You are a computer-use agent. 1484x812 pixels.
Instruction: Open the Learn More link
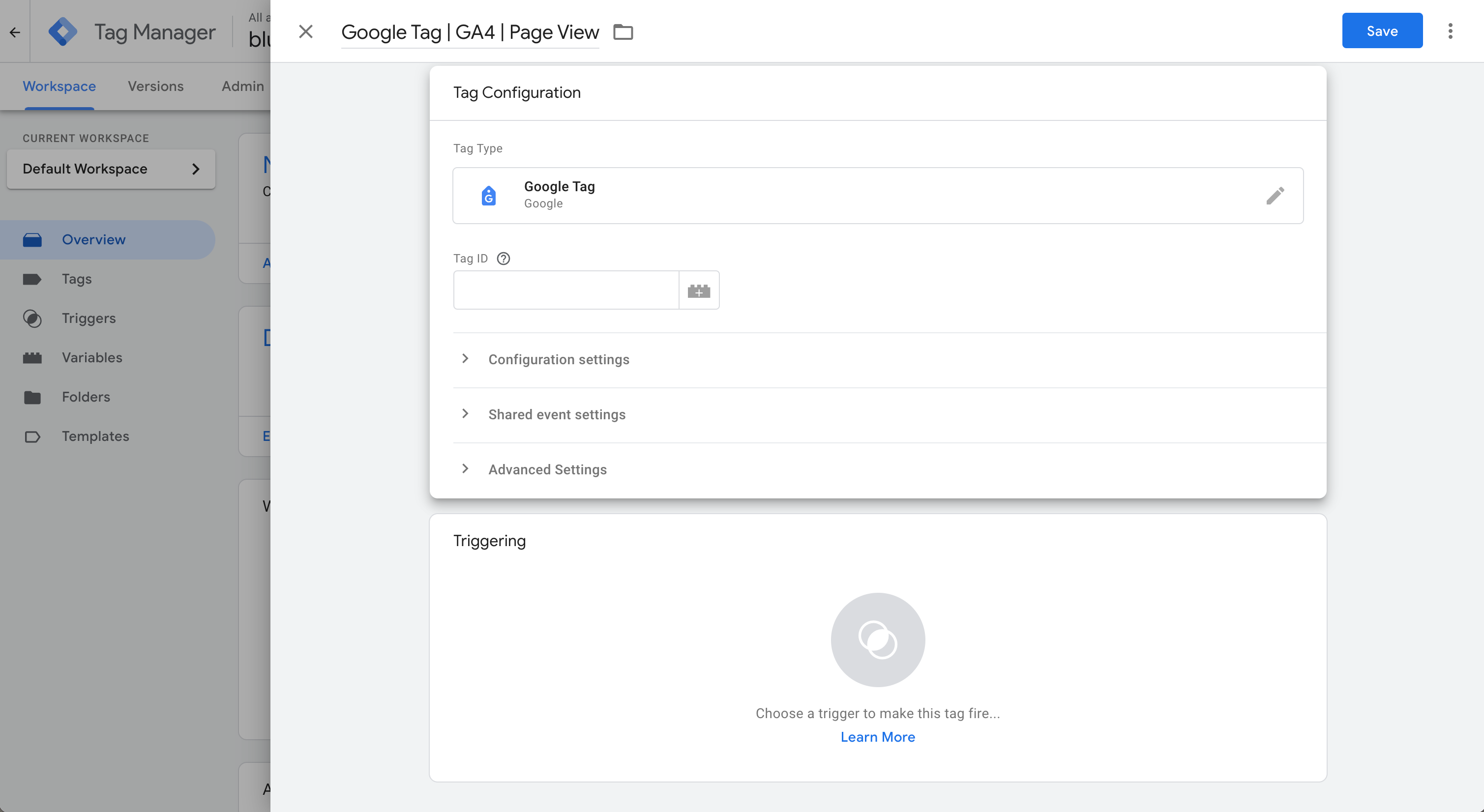[877, 737]
